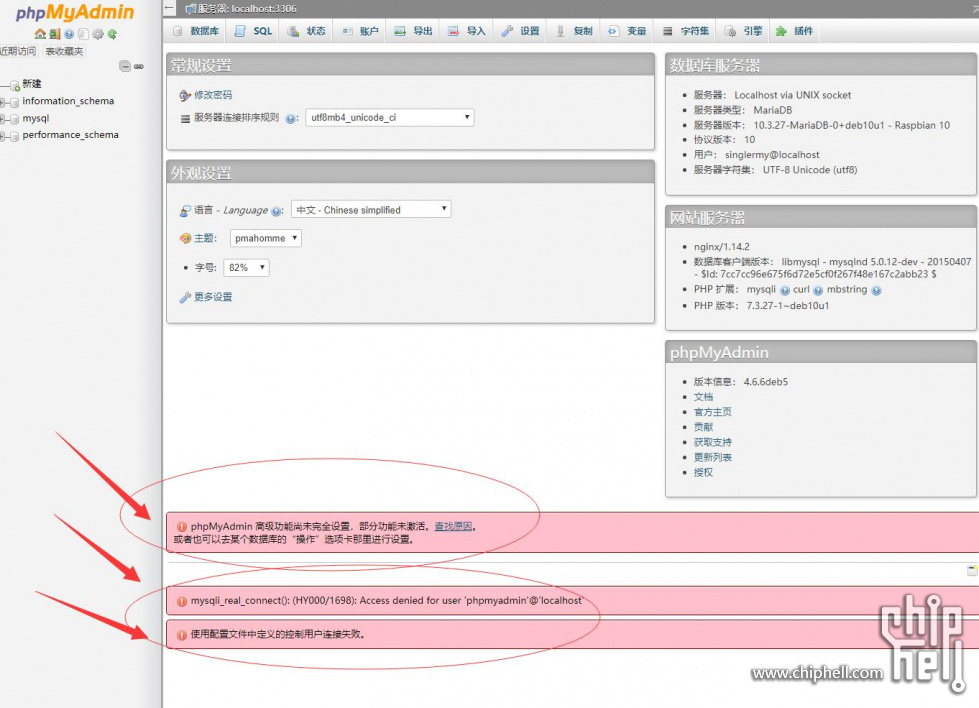Screen dimensions: 979x708
Task: Go to the 导入 tab
Action: pyautogui.click(x=466, y=31)
